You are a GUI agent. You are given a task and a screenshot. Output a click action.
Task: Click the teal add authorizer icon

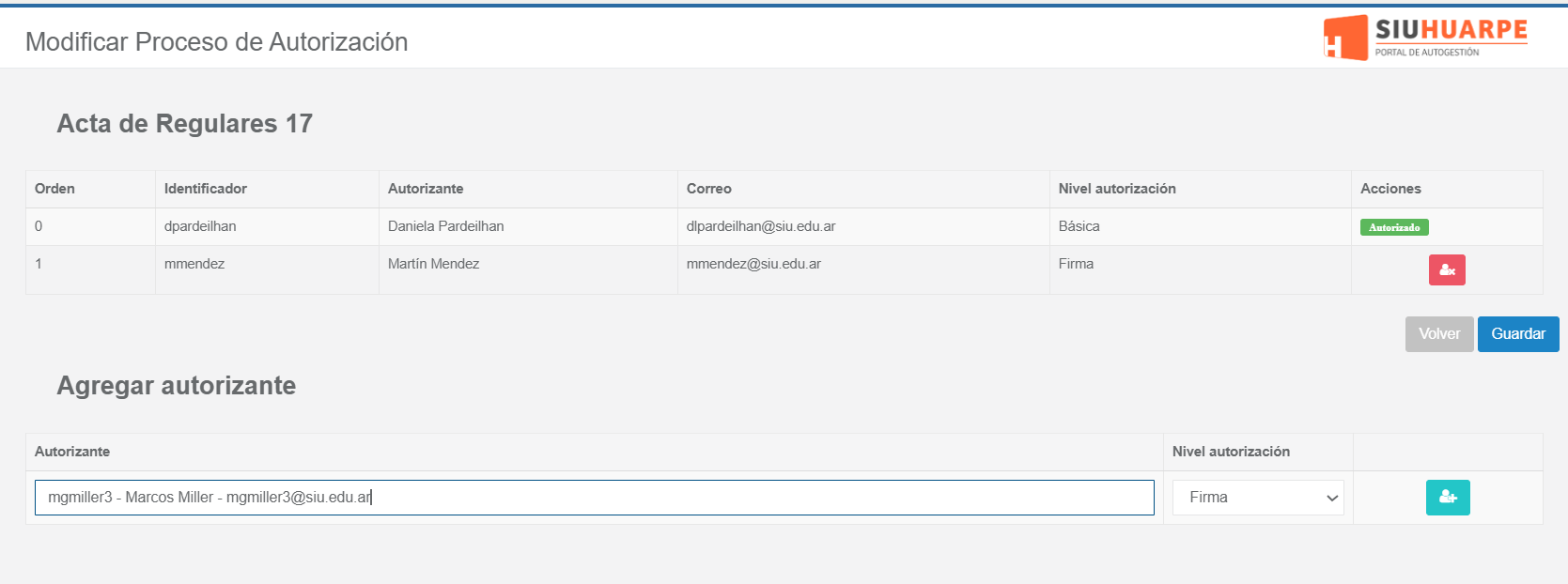pyautogui.click(x=1448, y=498)
